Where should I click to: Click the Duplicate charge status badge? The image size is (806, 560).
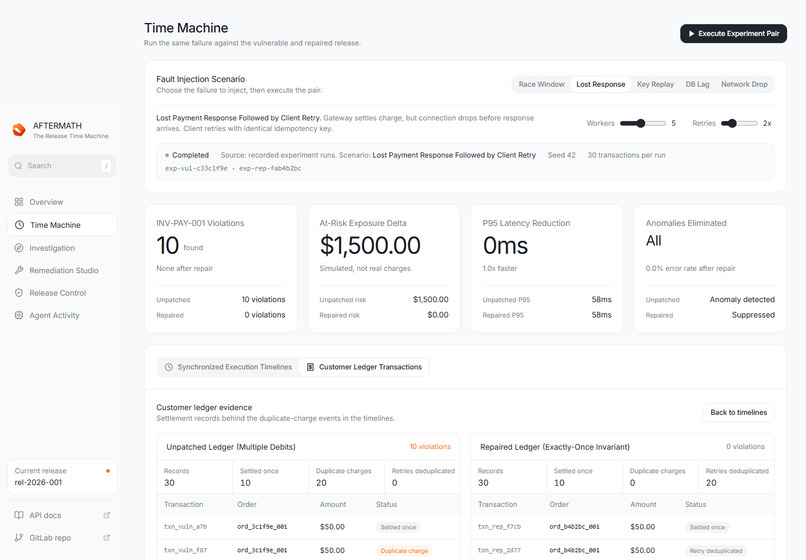[404, 551]
